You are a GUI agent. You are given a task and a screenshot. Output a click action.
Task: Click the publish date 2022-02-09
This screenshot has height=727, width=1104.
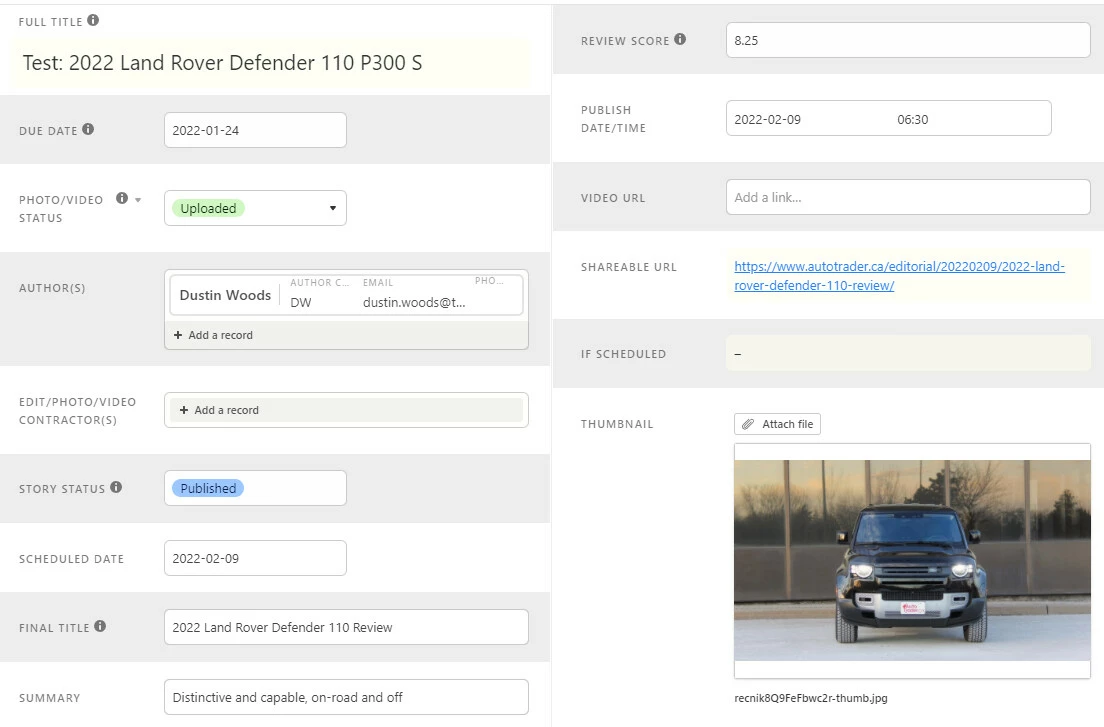(767, 120)
